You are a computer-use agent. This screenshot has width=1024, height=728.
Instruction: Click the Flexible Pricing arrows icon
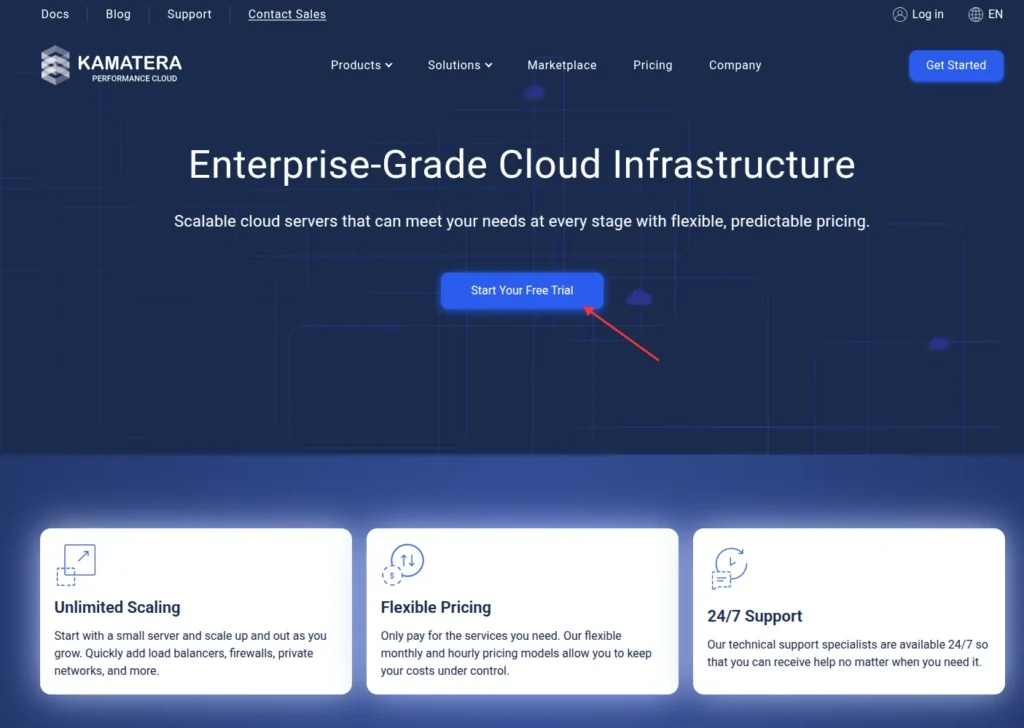click(403, 564)
